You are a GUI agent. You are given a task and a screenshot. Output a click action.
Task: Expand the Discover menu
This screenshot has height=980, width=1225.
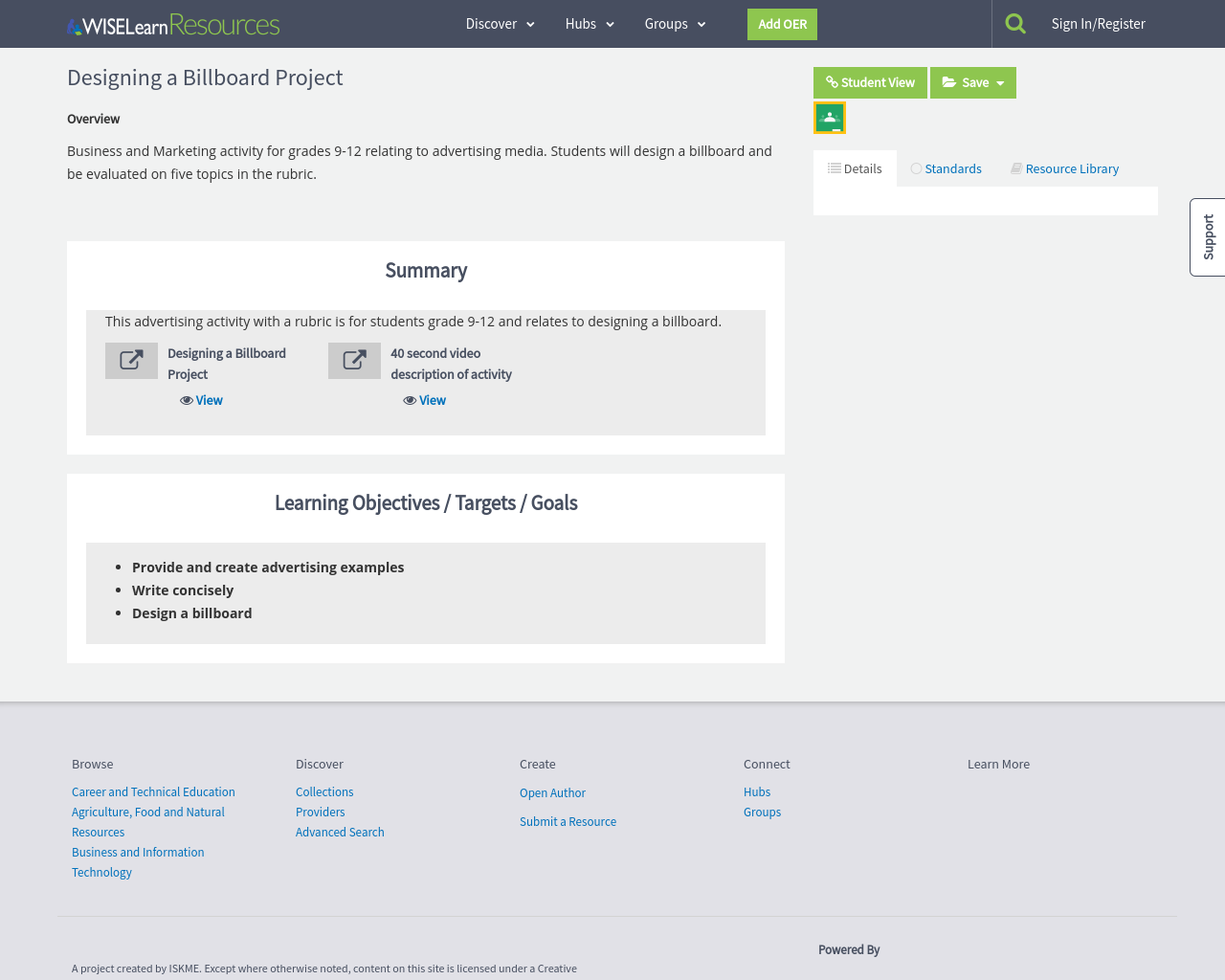point(500,24)
